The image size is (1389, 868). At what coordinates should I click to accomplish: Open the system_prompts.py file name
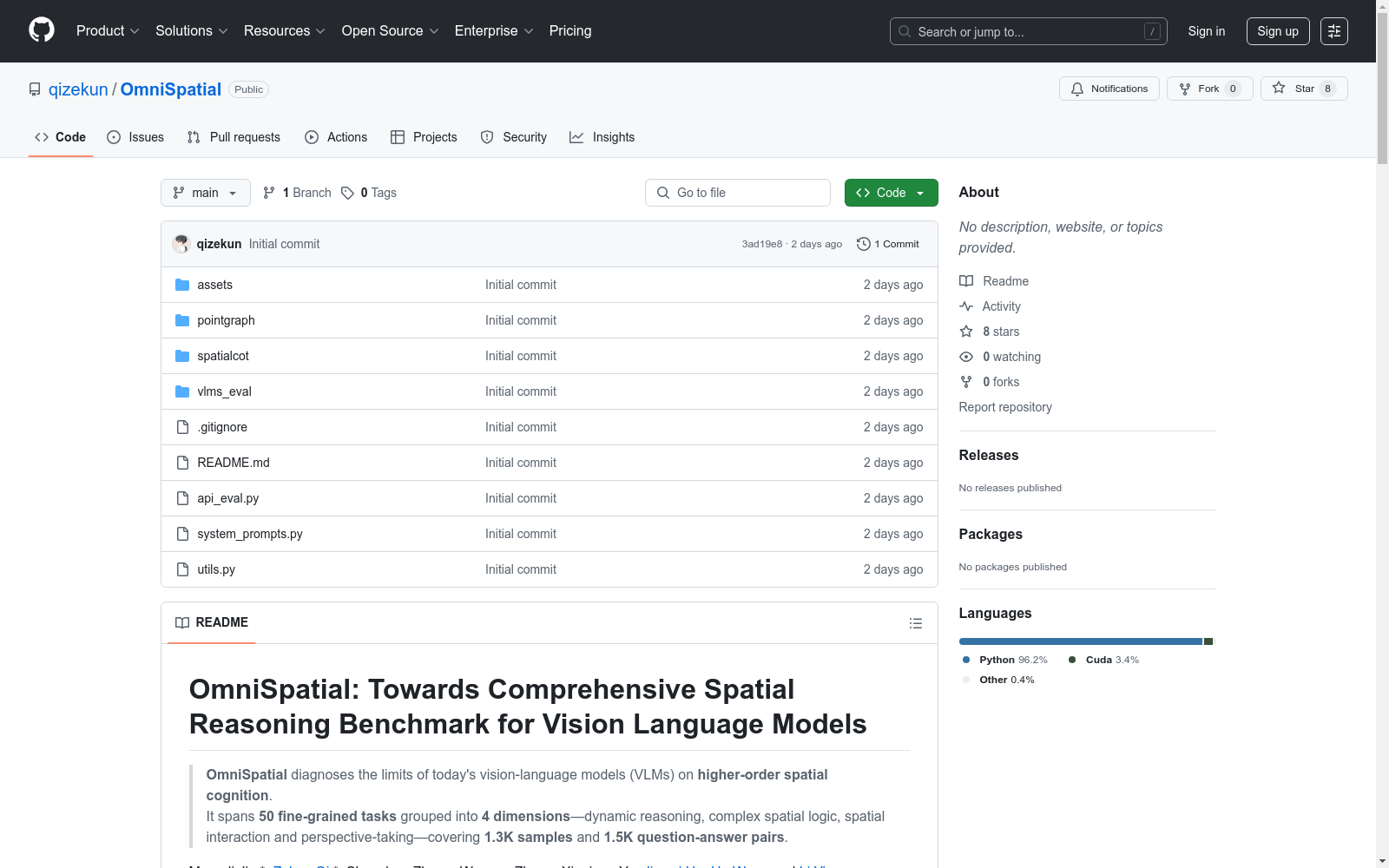[250, 534]
